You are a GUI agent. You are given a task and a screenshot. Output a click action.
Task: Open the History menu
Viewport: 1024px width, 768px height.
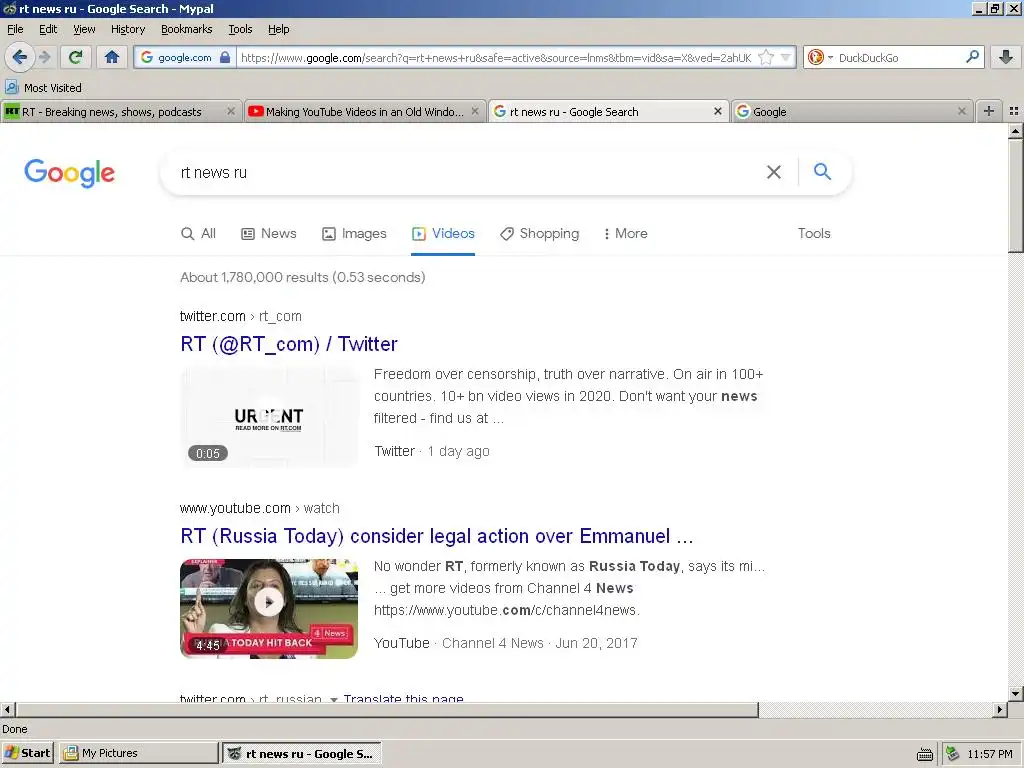tap(128, 29)
